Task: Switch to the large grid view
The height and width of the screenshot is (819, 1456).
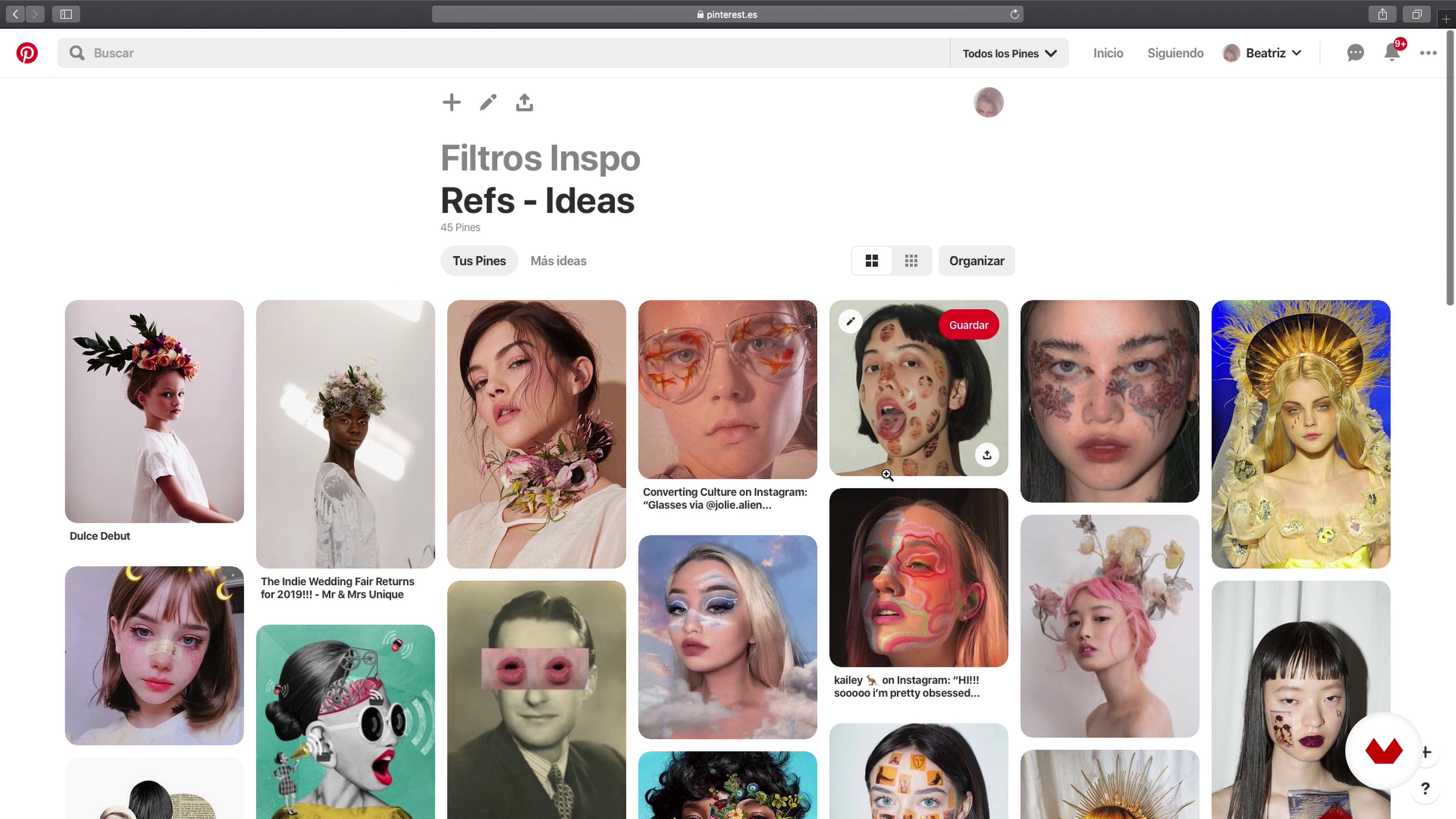Action: 872,261
